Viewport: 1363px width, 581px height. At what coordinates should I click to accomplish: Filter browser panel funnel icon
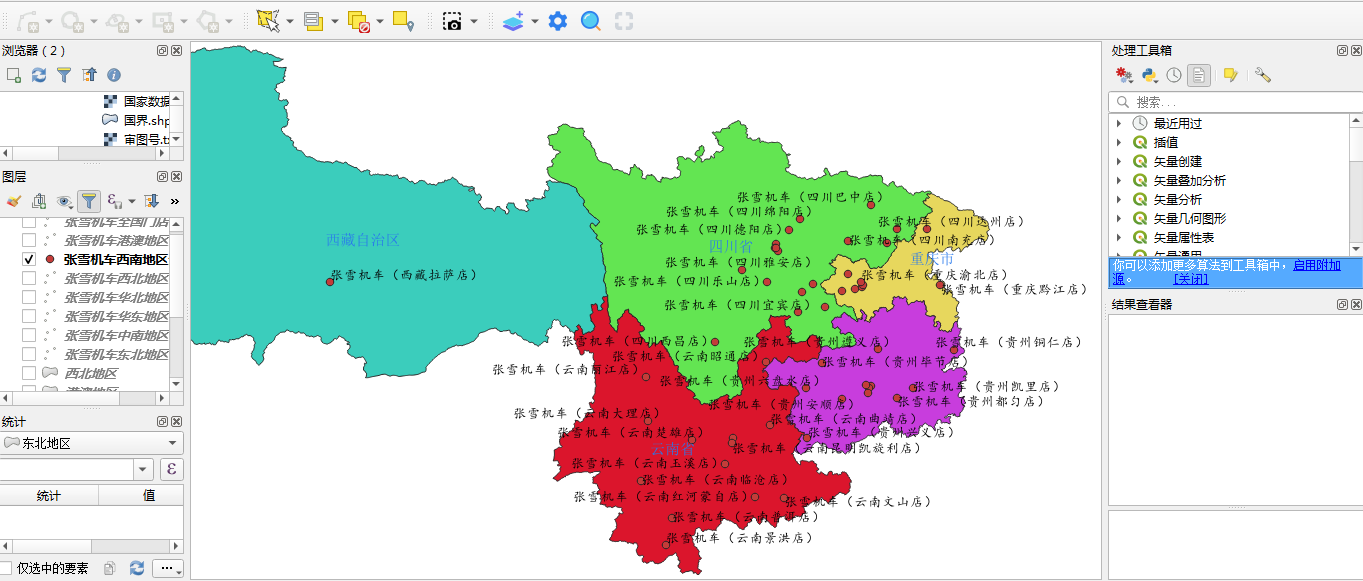64,75
